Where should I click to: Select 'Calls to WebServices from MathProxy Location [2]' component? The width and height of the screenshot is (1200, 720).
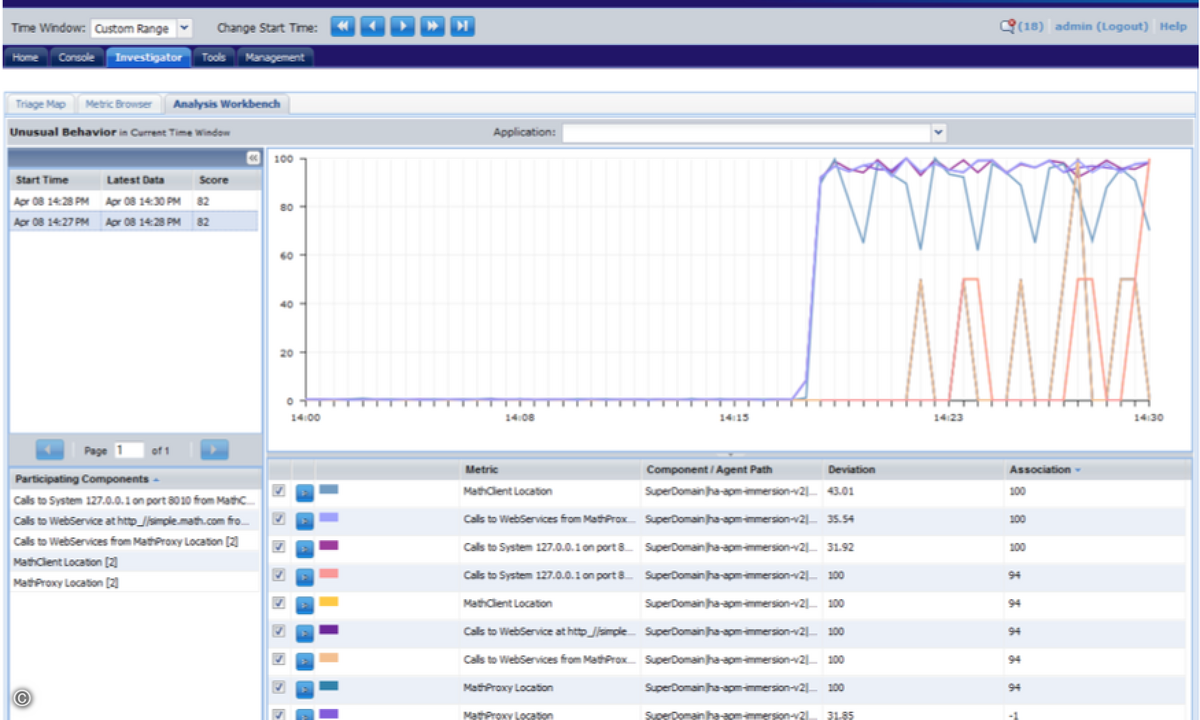tap(136, 541)
